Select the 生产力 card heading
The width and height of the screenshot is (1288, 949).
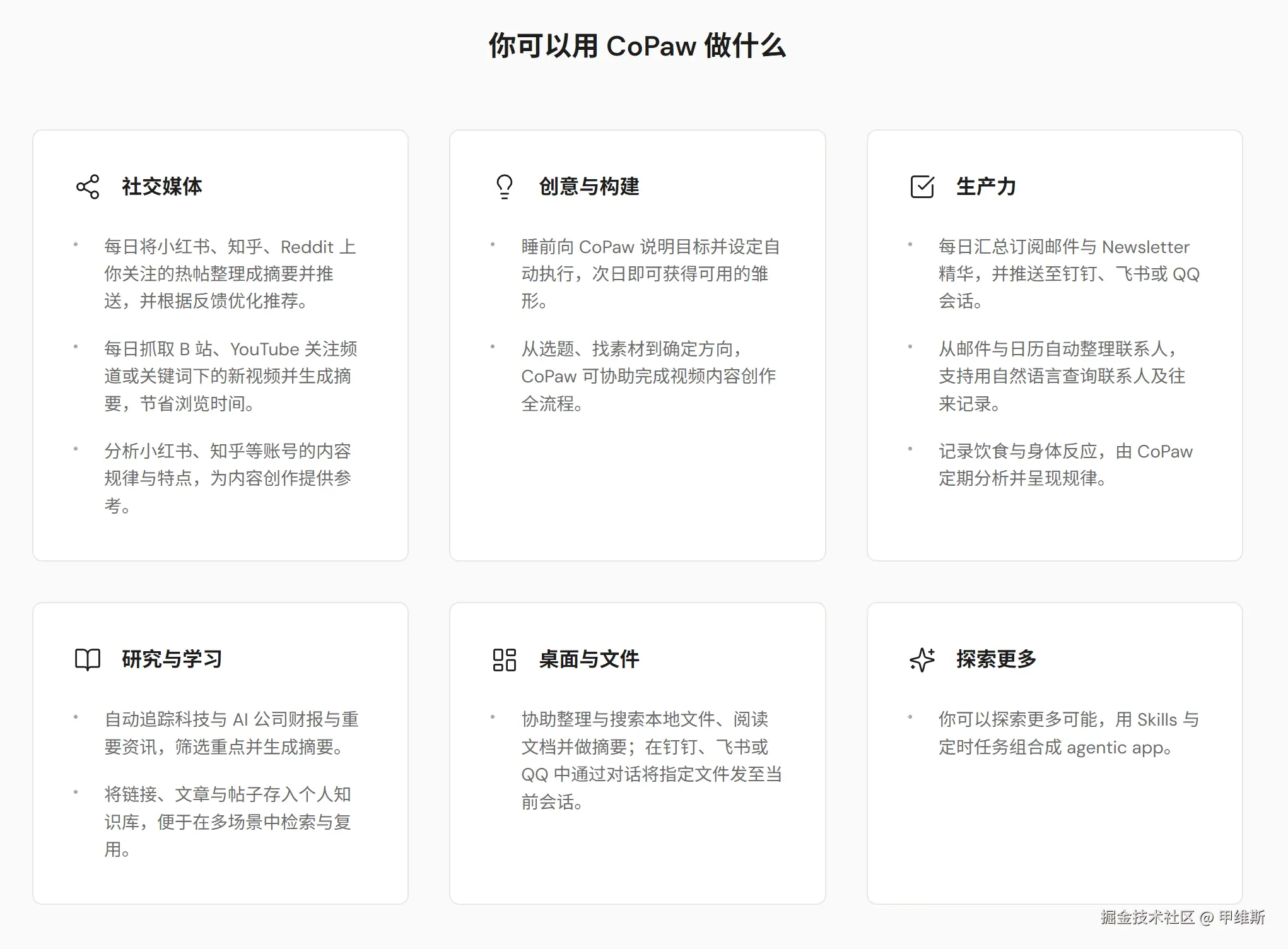[x=986, y=187]
